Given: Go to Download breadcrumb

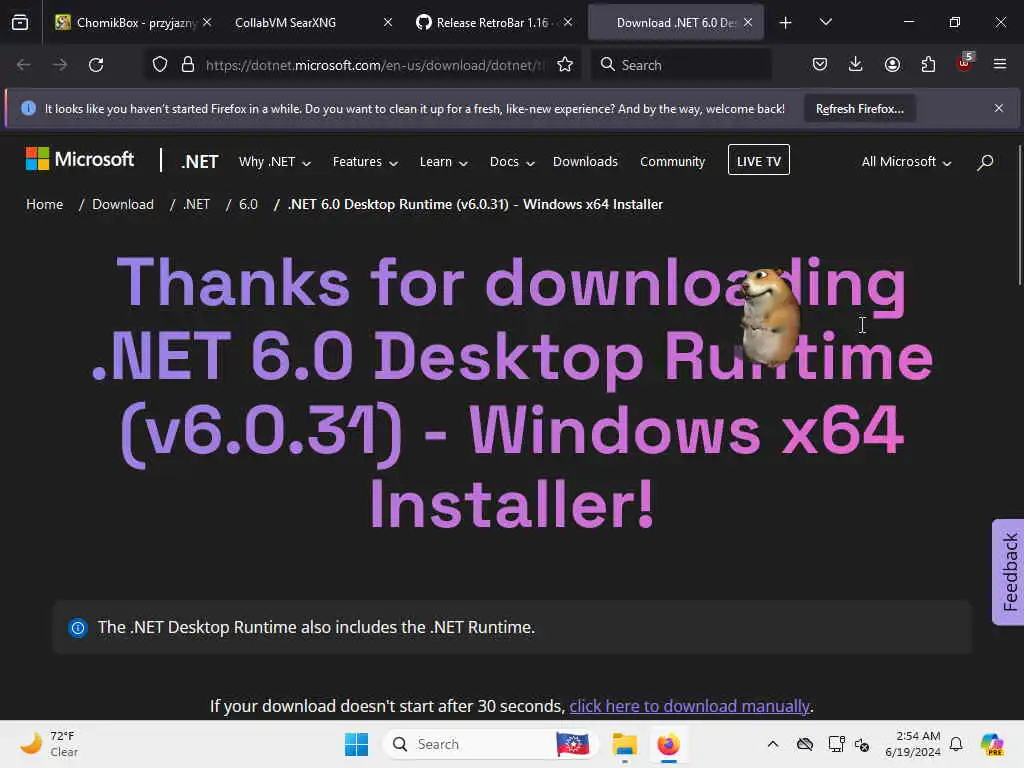Looking at the screenshot, I should coord(123,204).
